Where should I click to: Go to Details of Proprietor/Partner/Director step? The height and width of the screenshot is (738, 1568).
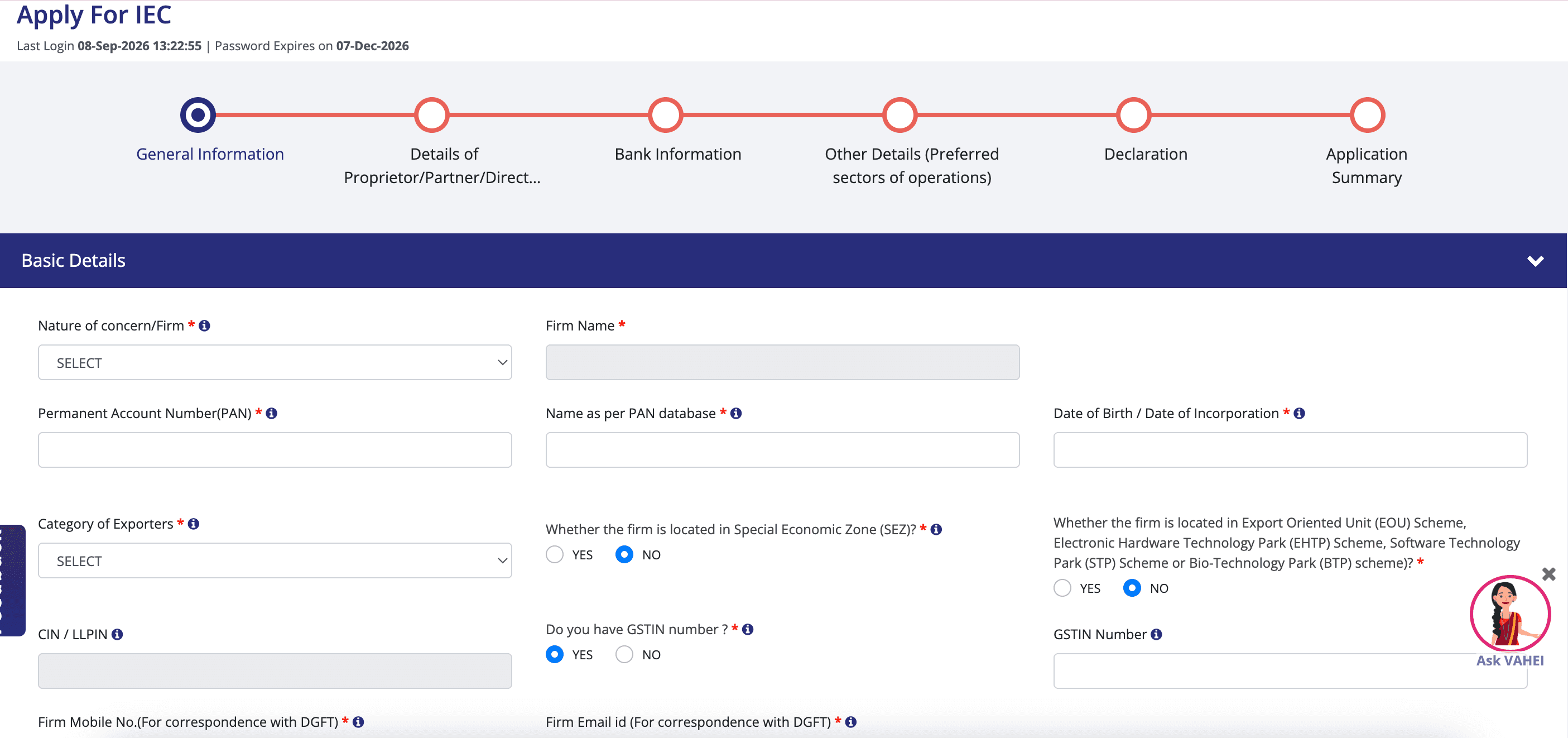(x=431, y=115)
